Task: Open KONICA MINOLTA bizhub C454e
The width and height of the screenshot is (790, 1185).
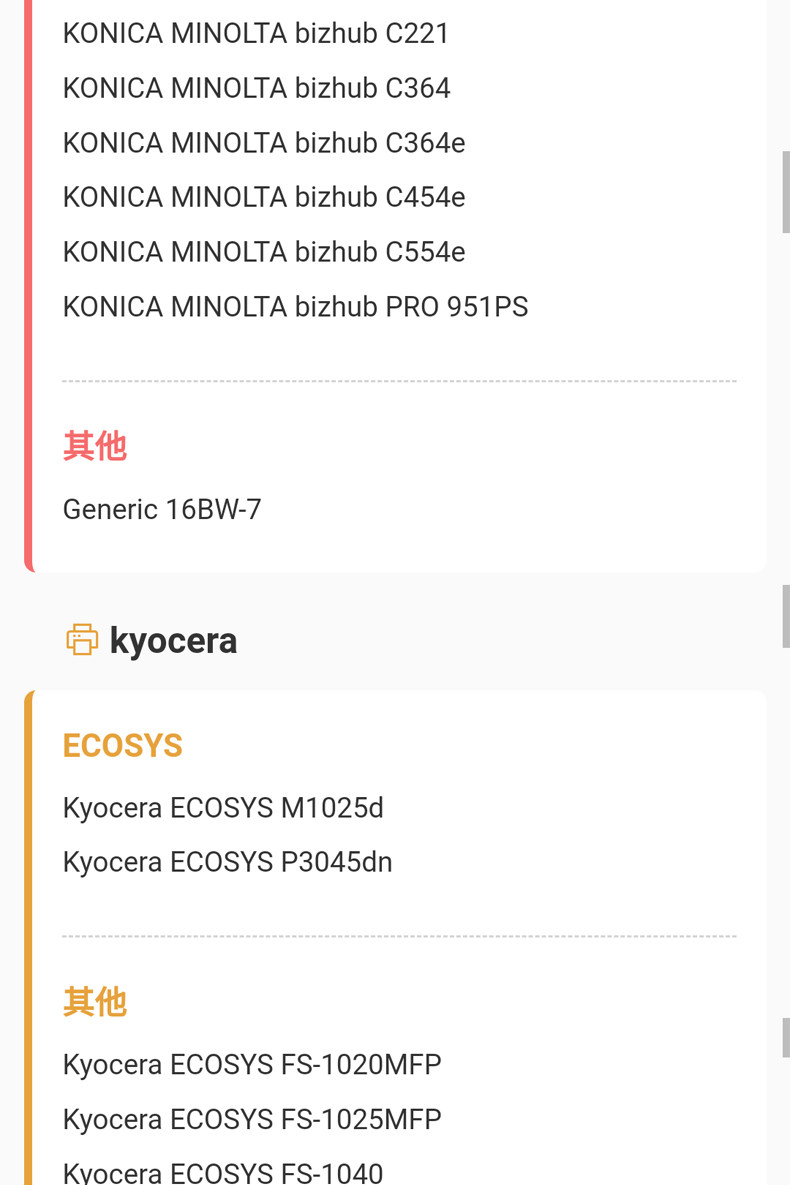Action: (263, 197)
